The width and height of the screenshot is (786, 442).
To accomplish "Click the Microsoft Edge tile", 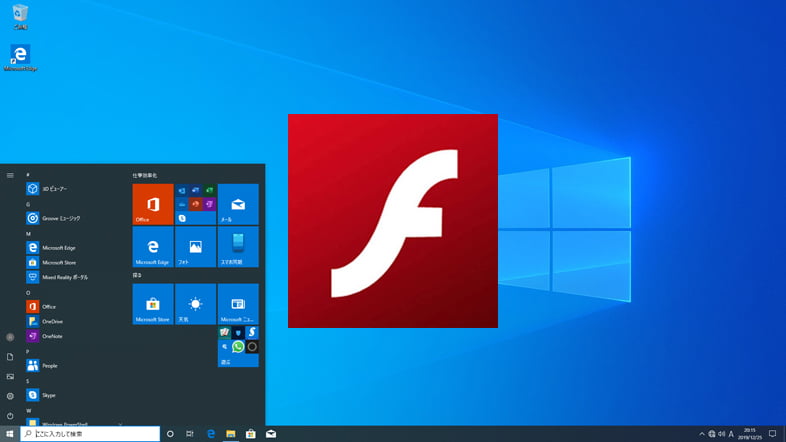I will tap(153, 247).
